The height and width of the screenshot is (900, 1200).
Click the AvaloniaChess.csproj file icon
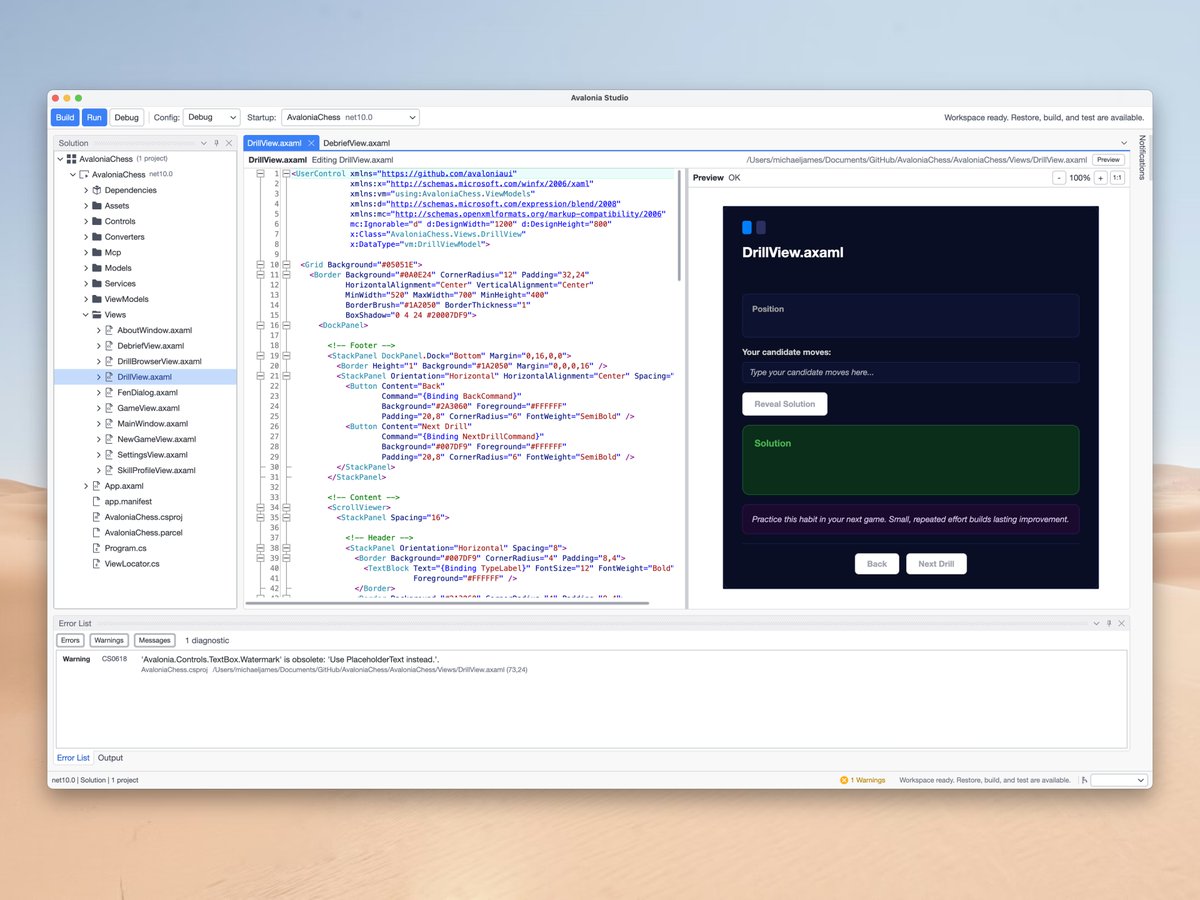[x=97, y=517]
